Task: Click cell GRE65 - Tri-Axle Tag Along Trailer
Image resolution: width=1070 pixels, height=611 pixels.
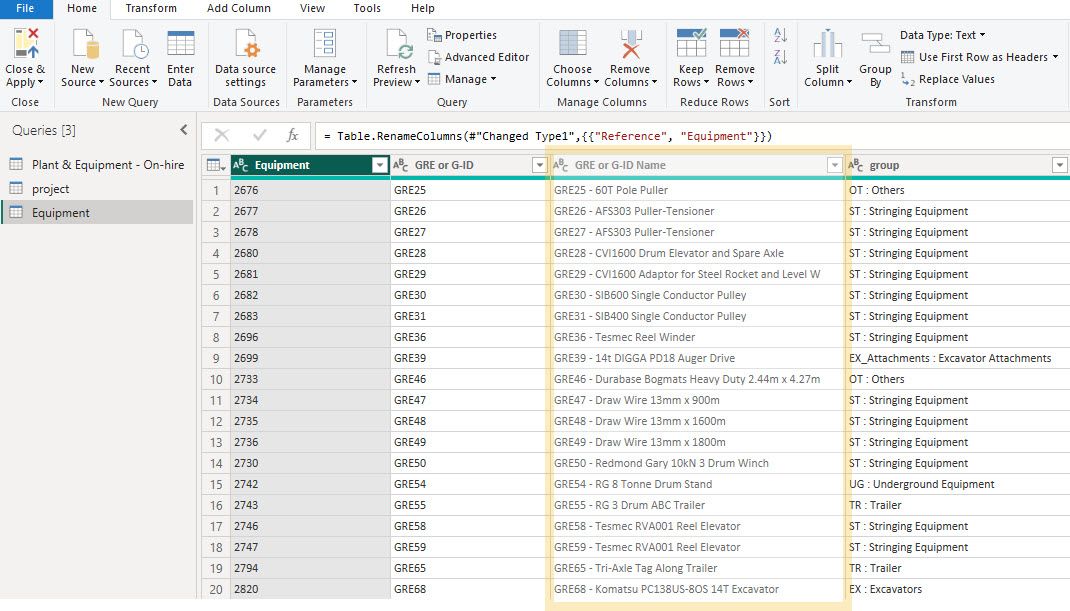Action: click(697, 568)
